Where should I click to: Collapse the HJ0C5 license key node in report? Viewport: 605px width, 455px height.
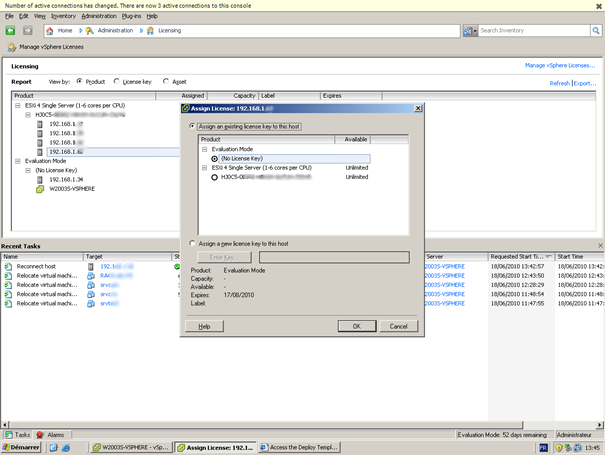(28, 115)
